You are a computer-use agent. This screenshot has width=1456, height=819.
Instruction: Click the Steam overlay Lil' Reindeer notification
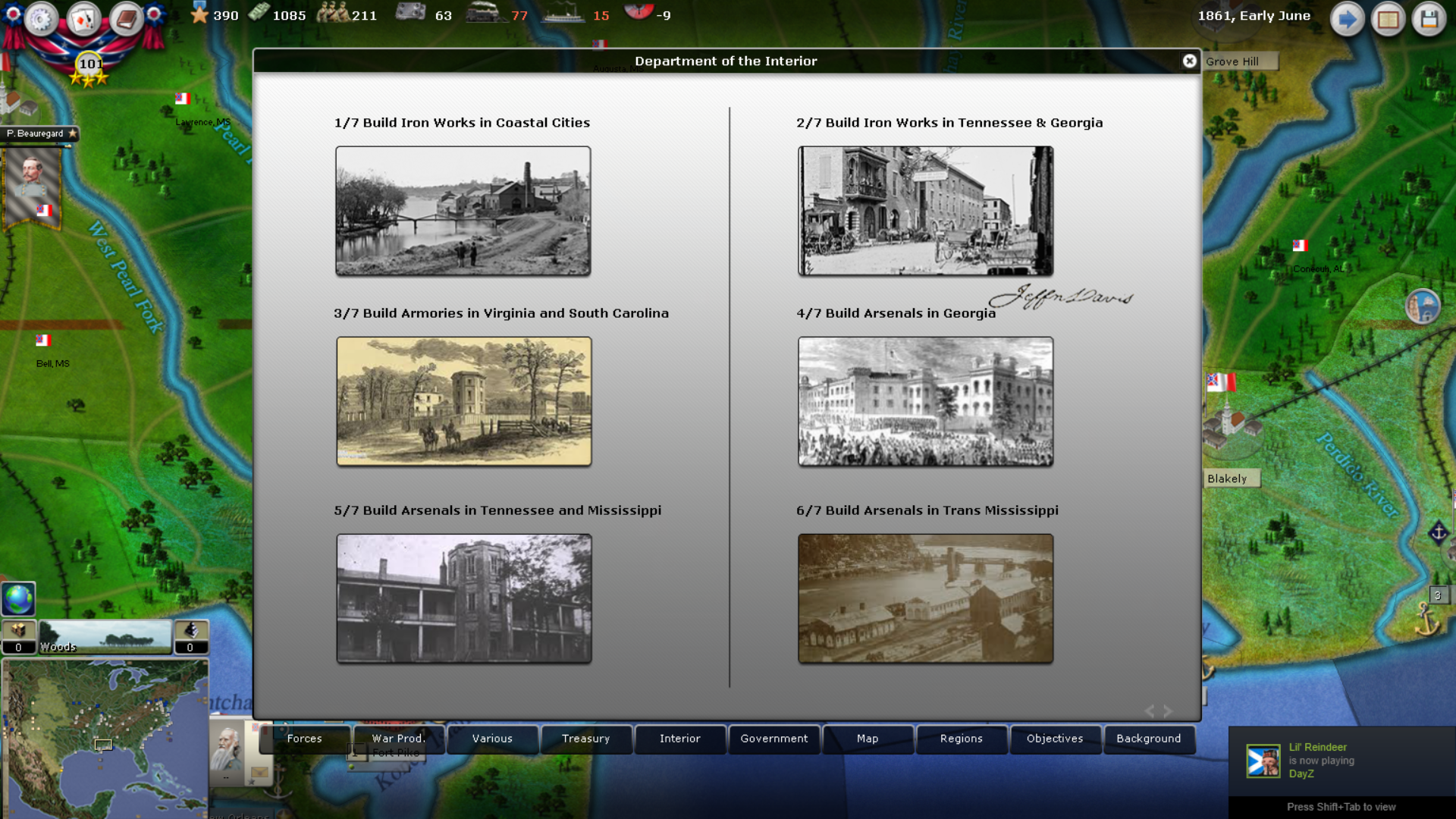point(1341,761)
